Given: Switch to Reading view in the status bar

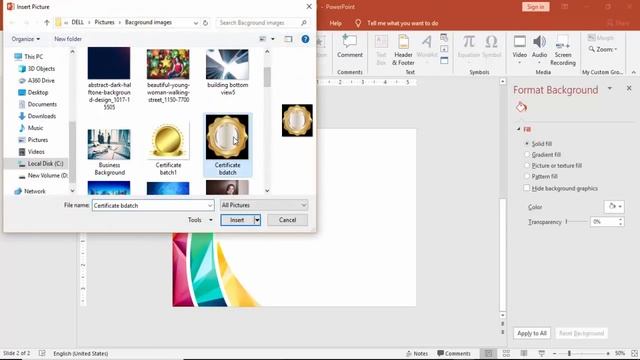Looking at the screenshot, I should [x=524, y=353].
